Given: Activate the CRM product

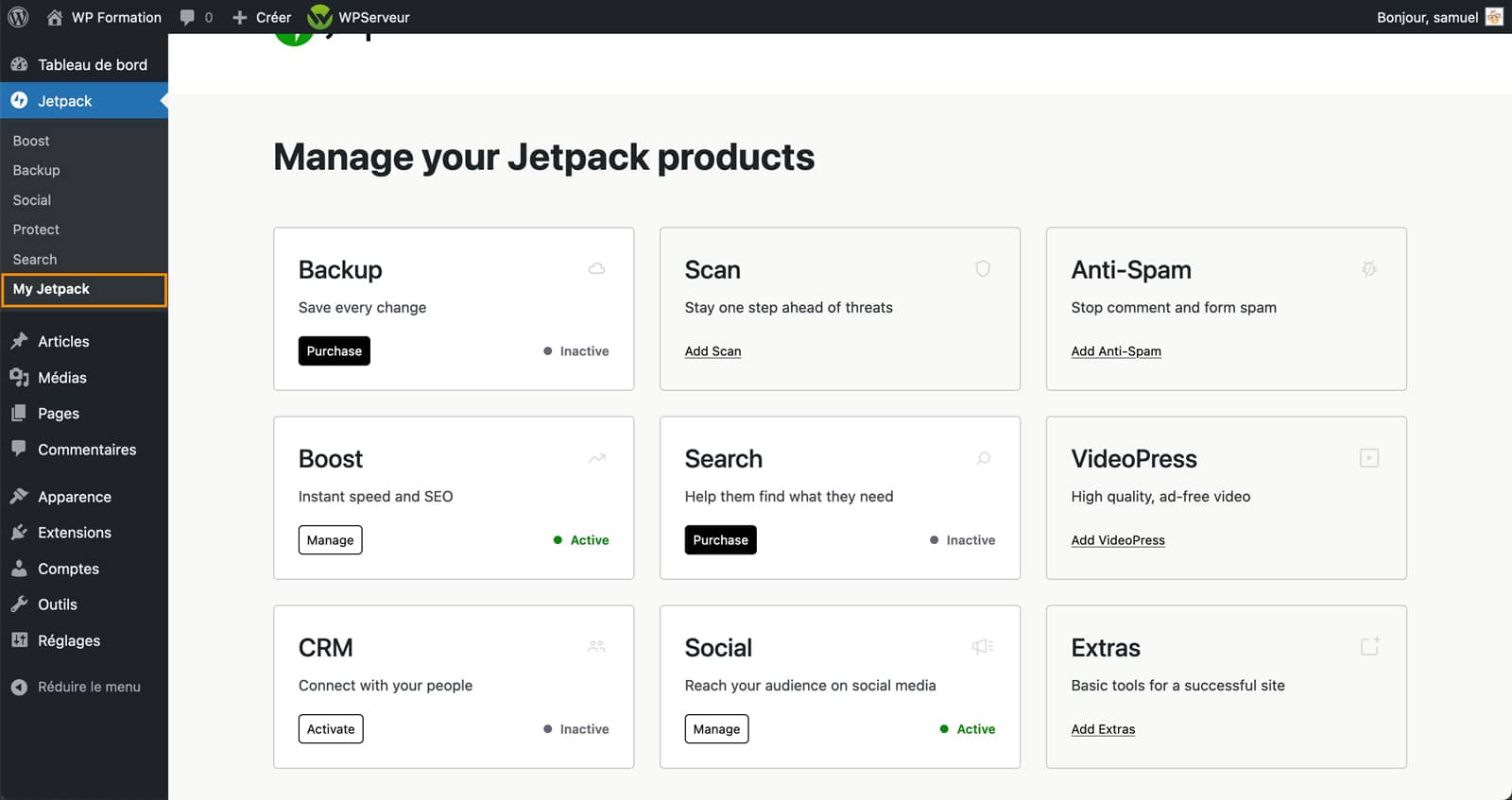Looking at the screenshot, I should pyautogui.click(x=331, y=728).
